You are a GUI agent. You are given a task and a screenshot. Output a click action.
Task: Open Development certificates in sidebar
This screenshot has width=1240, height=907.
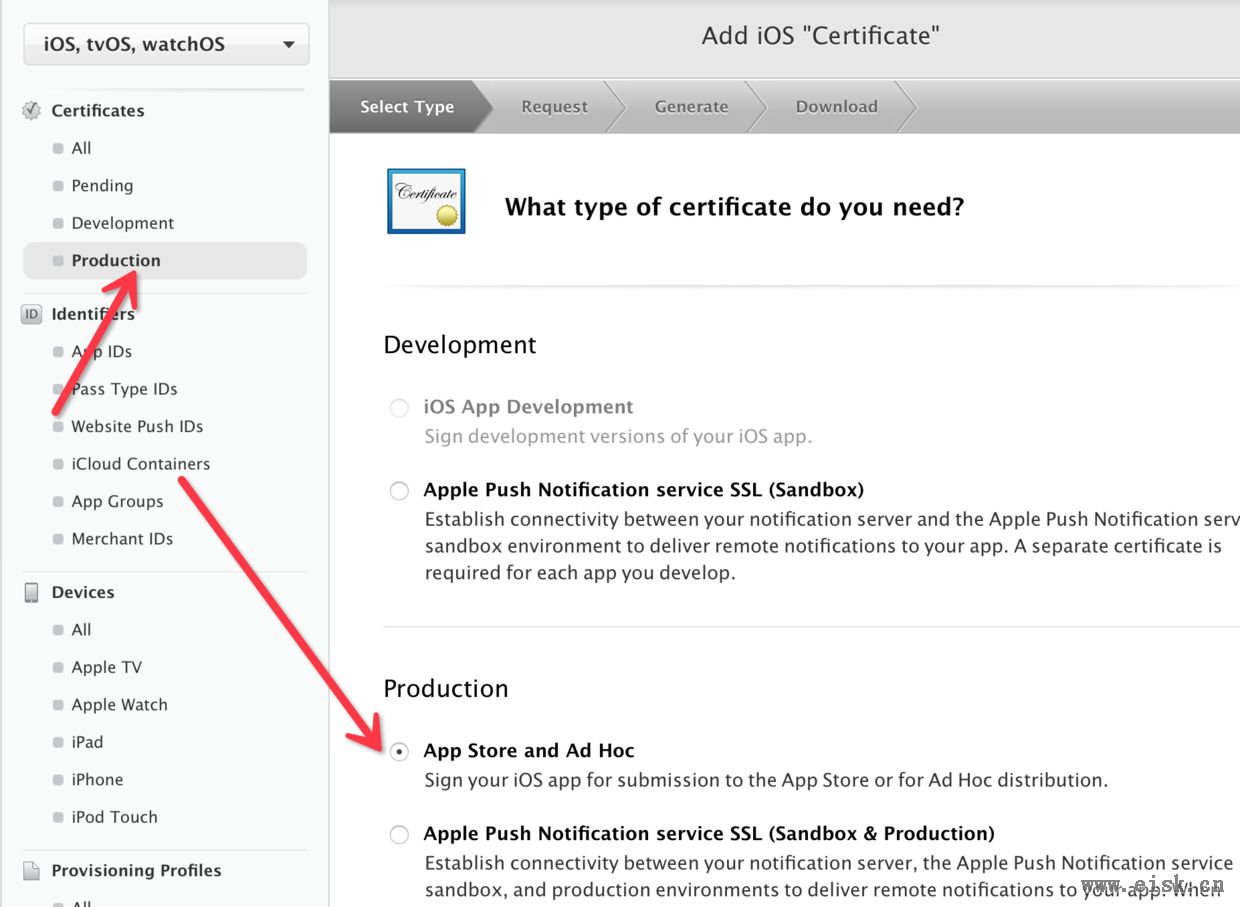tap(123, 223)
